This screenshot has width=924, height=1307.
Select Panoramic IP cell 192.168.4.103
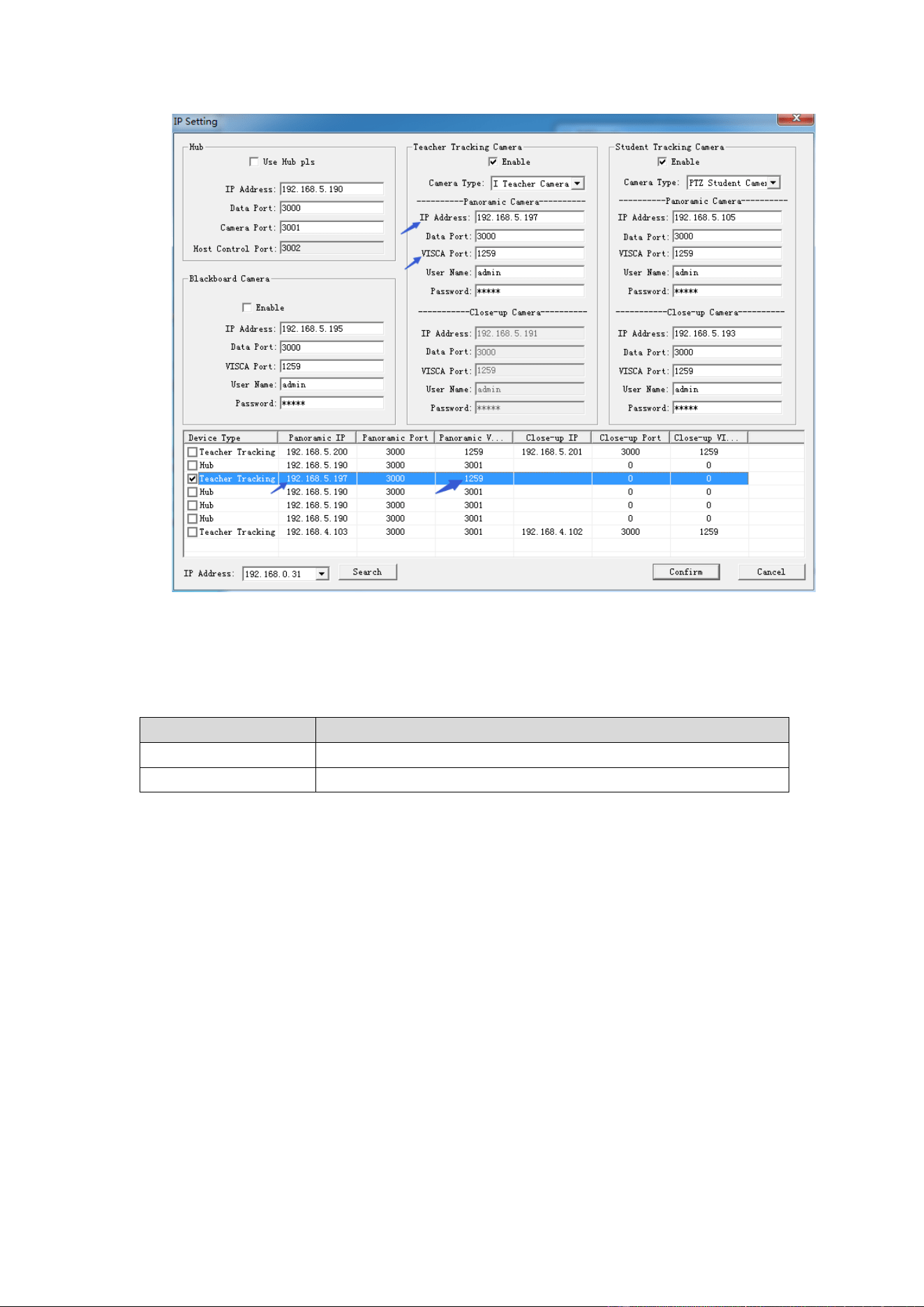pyautogui.click(x=317, y=532)
